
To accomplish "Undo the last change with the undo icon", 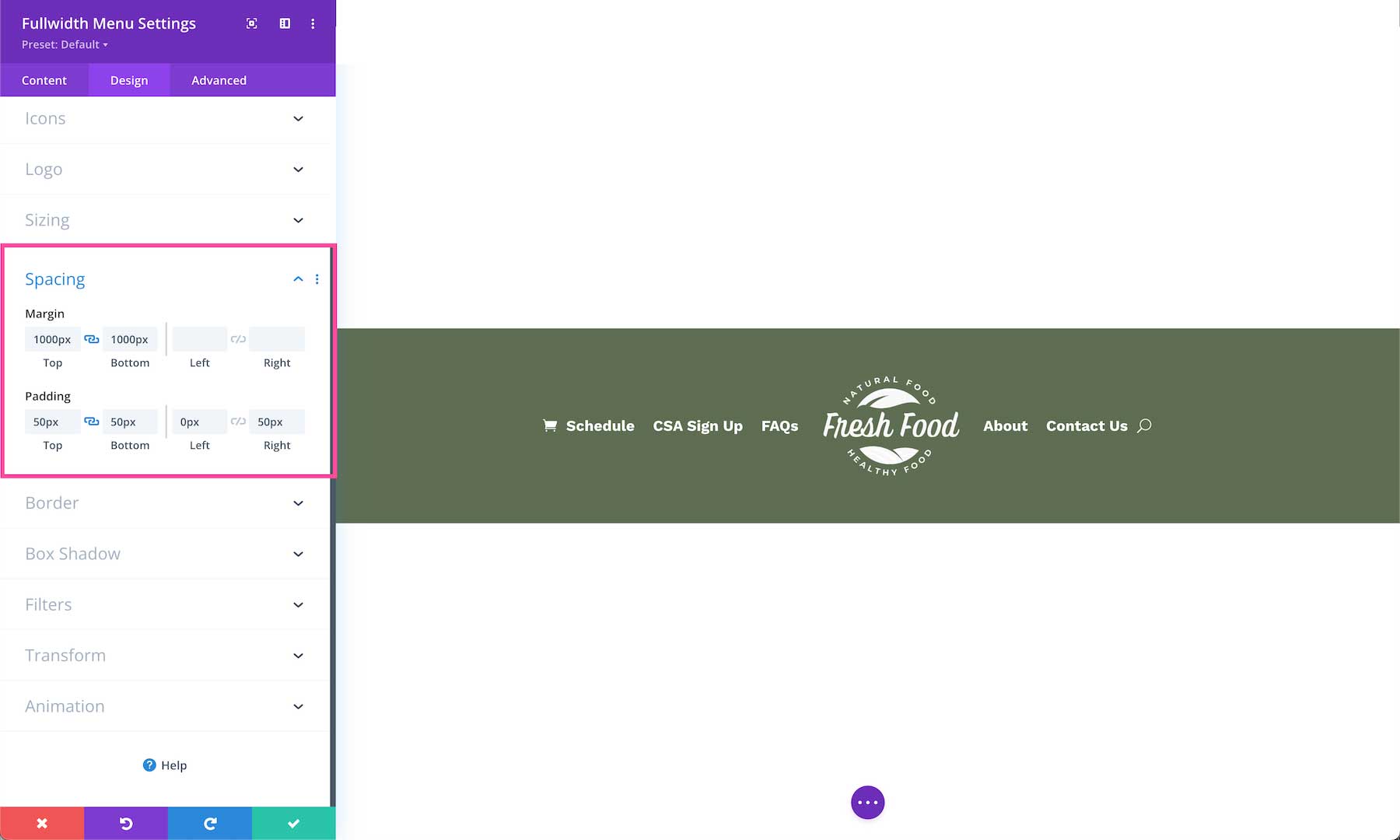I will coord(125,823).
